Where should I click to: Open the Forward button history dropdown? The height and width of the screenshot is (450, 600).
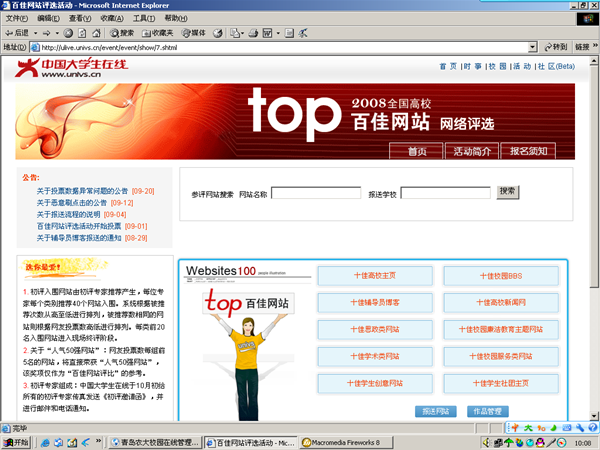tap(57, 33)
